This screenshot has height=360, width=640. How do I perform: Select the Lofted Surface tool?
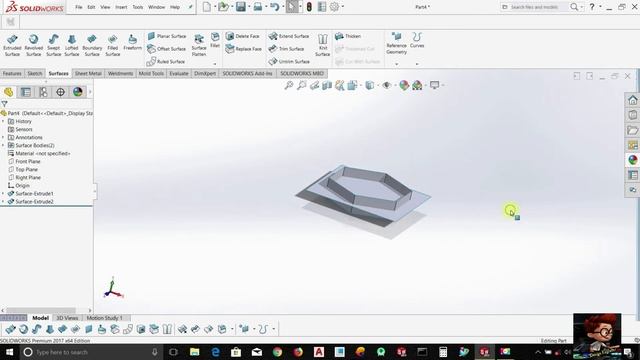71,45
